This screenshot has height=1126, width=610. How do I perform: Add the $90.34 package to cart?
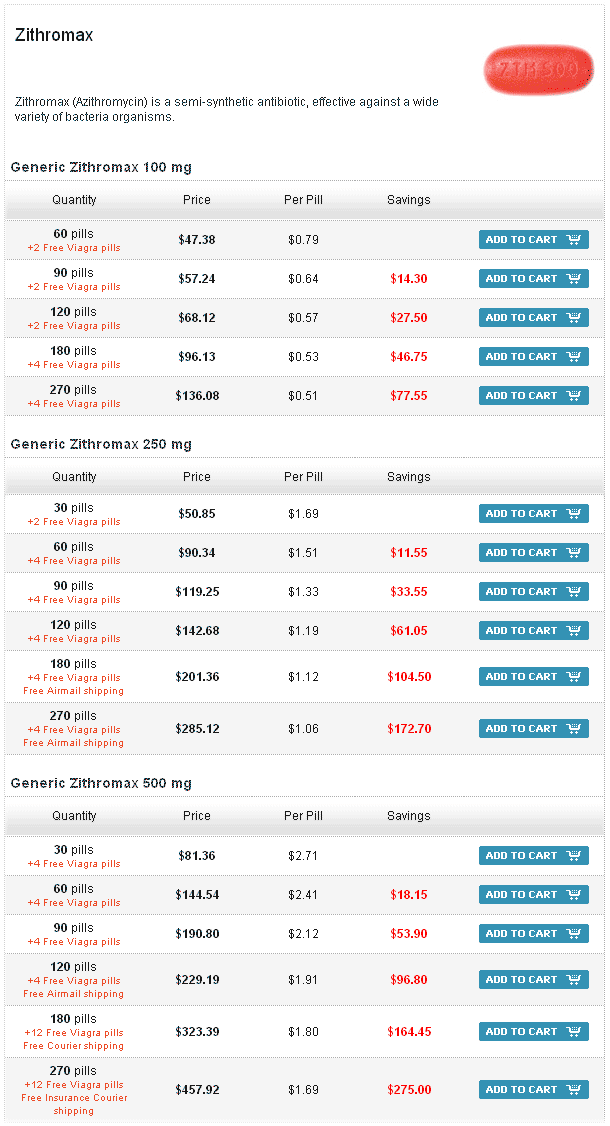[533, 553]
